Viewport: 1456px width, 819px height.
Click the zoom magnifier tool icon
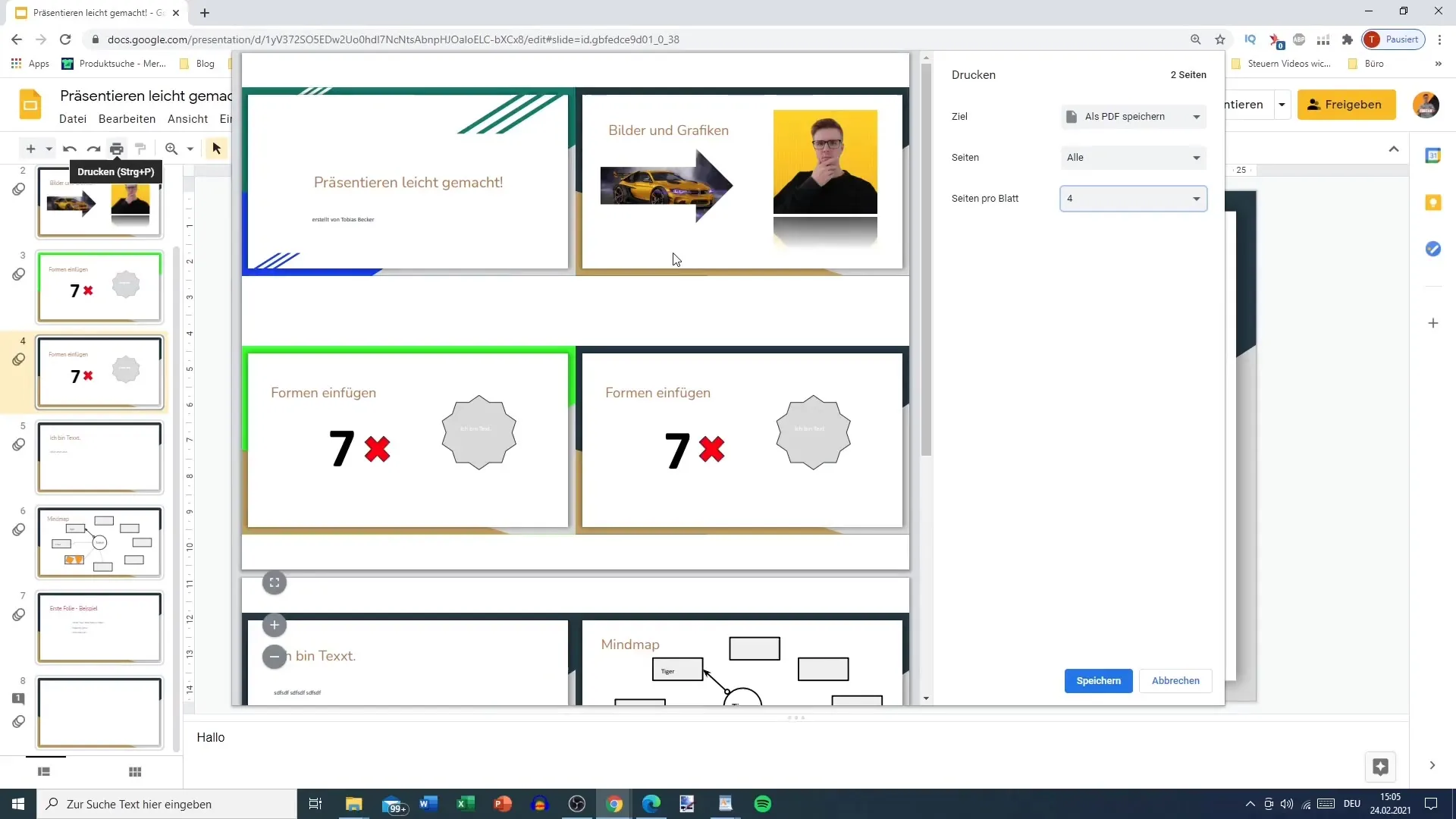[x=171, y=149]
